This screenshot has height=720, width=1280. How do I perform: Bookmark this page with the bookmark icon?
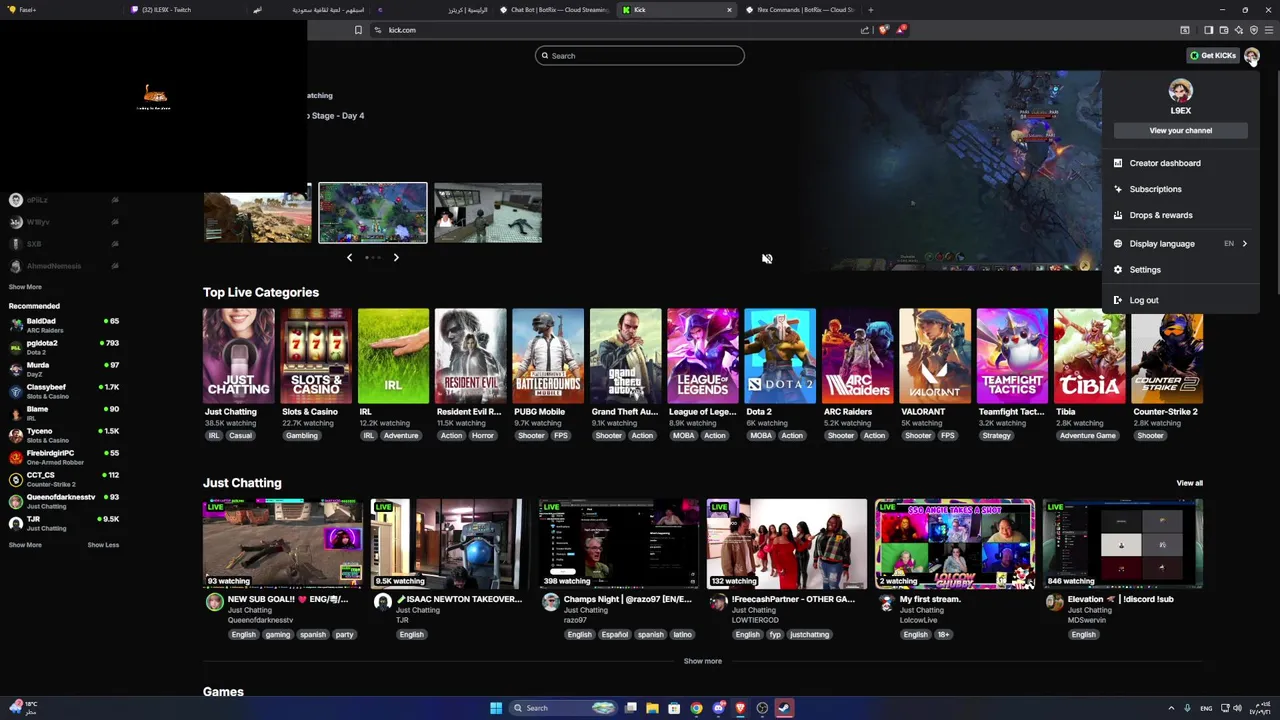pos(358,30)
